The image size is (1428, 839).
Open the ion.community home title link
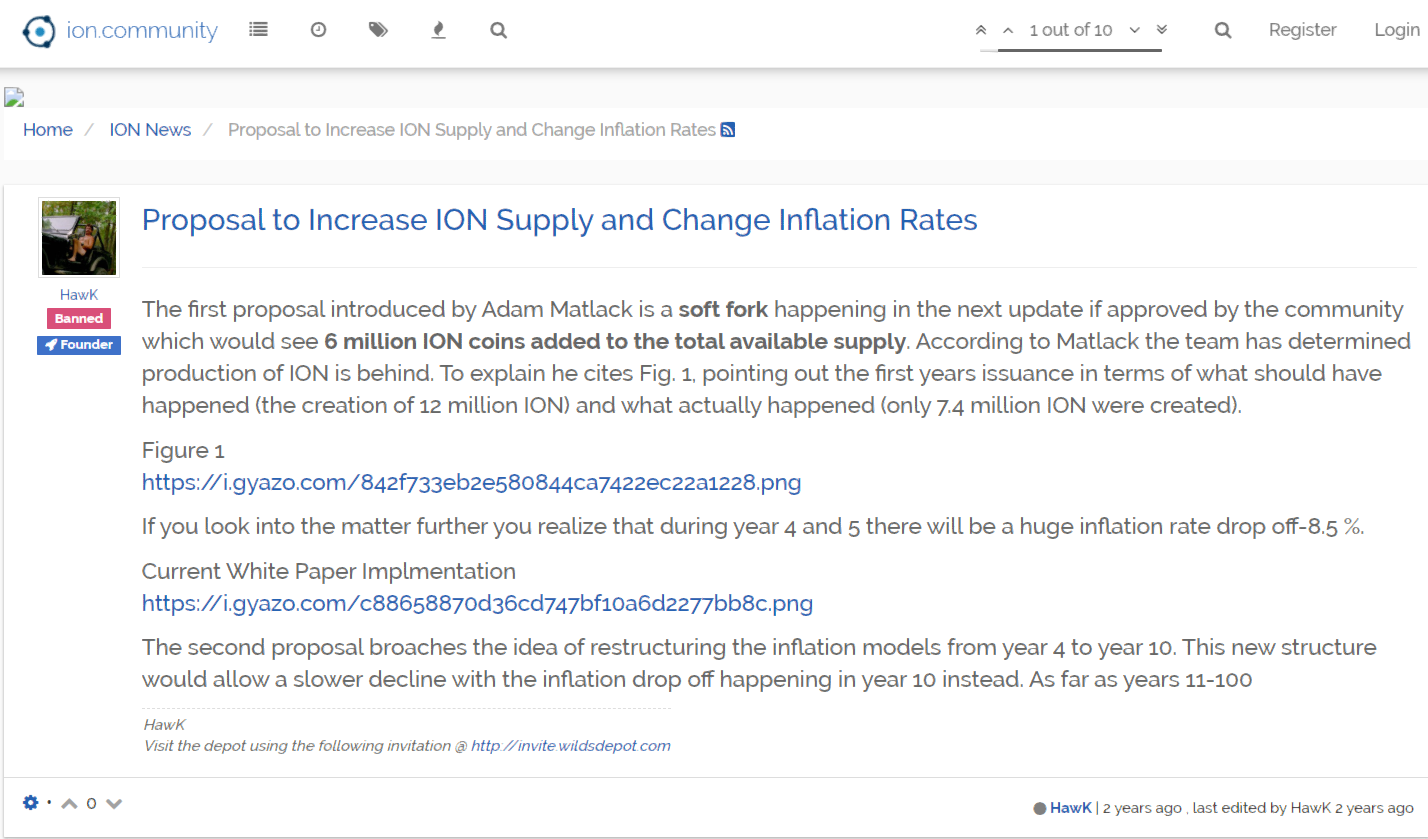pyautogui.click(x=142, y=31)
